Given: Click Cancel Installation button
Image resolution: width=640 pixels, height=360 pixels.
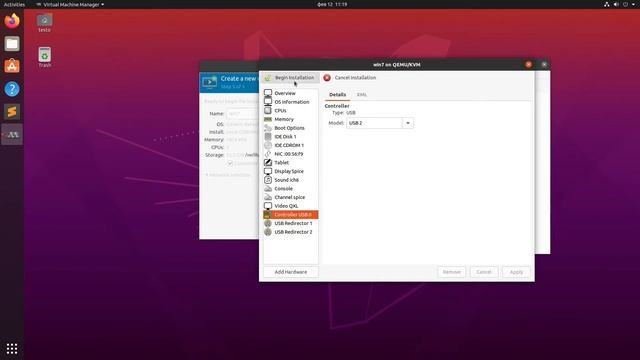Looking at the screenshot, I should click(350, 78).
